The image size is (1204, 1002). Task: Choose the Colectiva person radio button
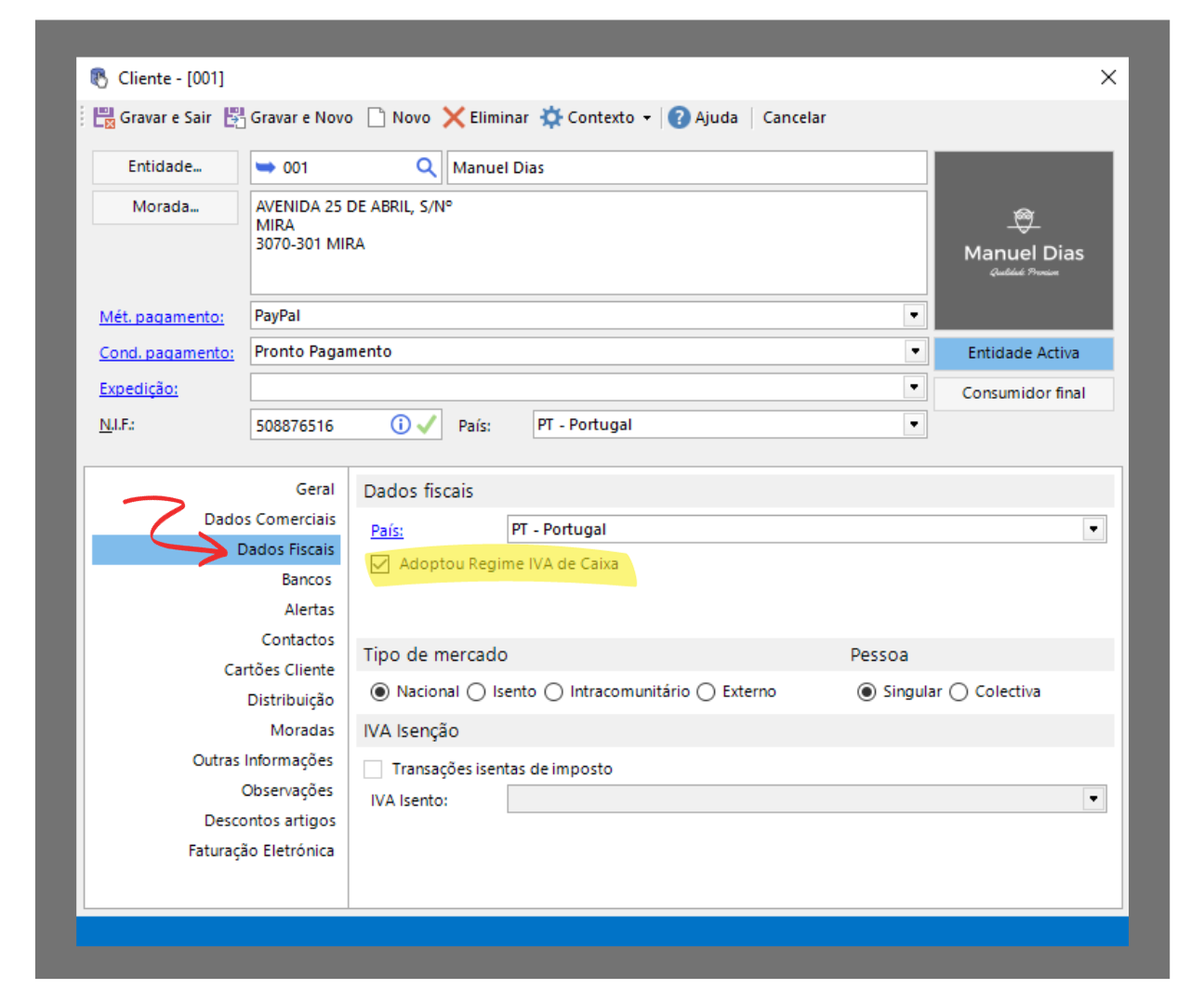[959, 692]
